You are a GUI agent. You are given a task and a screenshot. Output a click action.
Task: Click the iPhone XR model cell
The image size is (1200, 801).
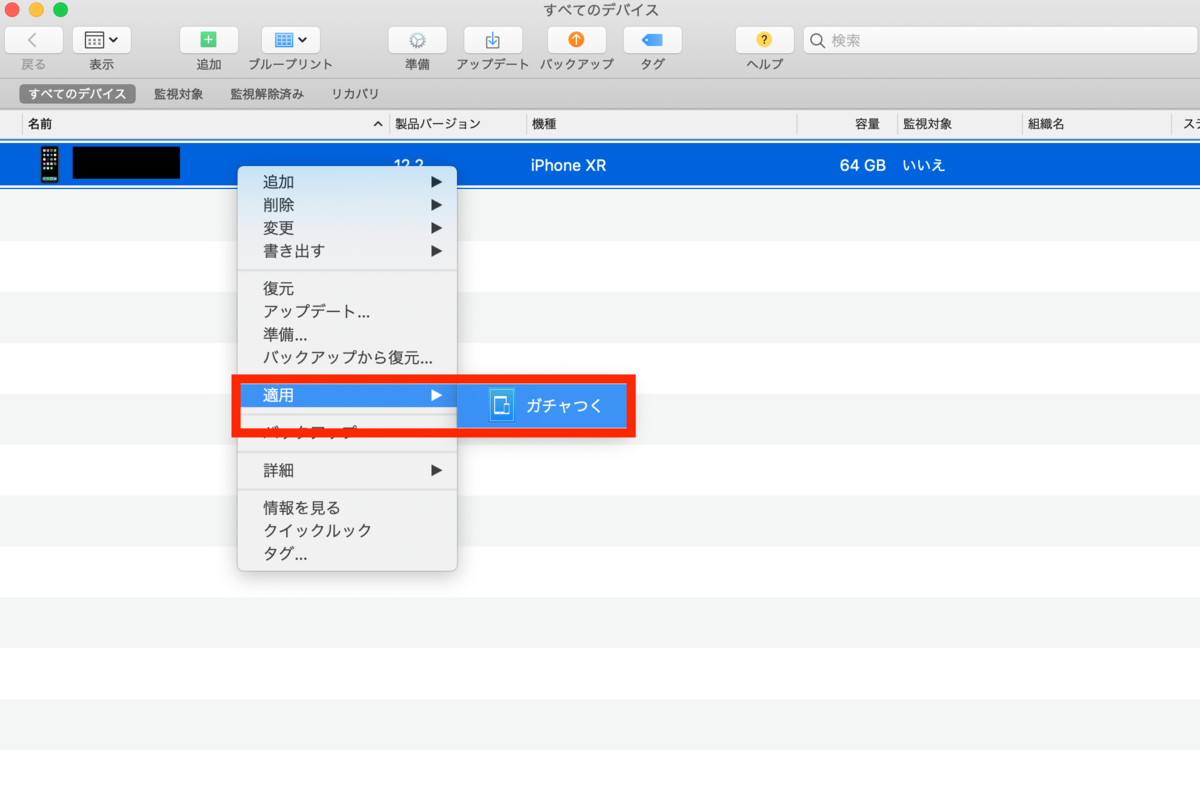pyautogui.click(x=568, y=165)
